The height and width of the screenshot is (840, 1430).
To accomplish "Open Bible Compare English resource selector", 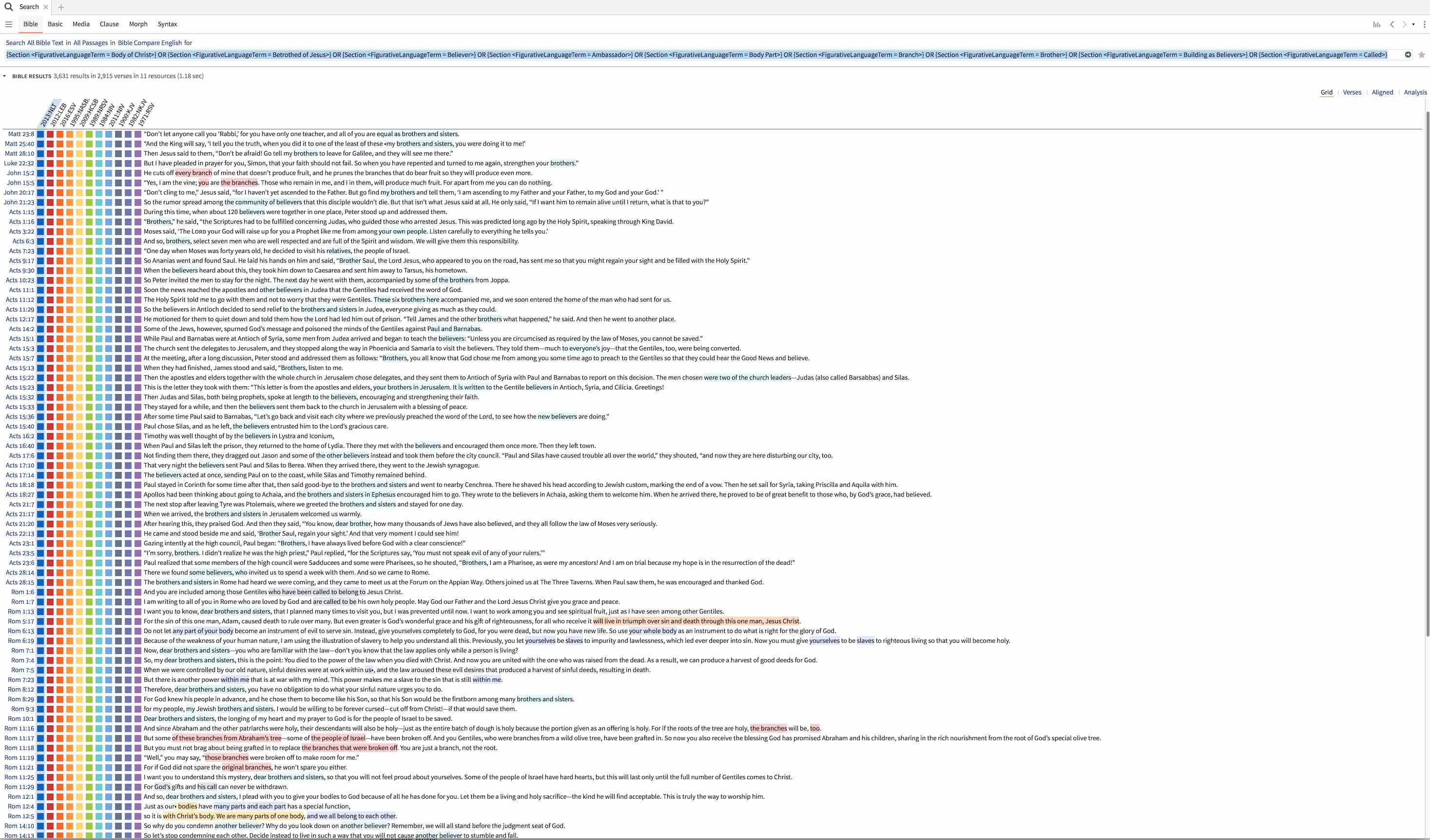I will (x=150, y=42).
